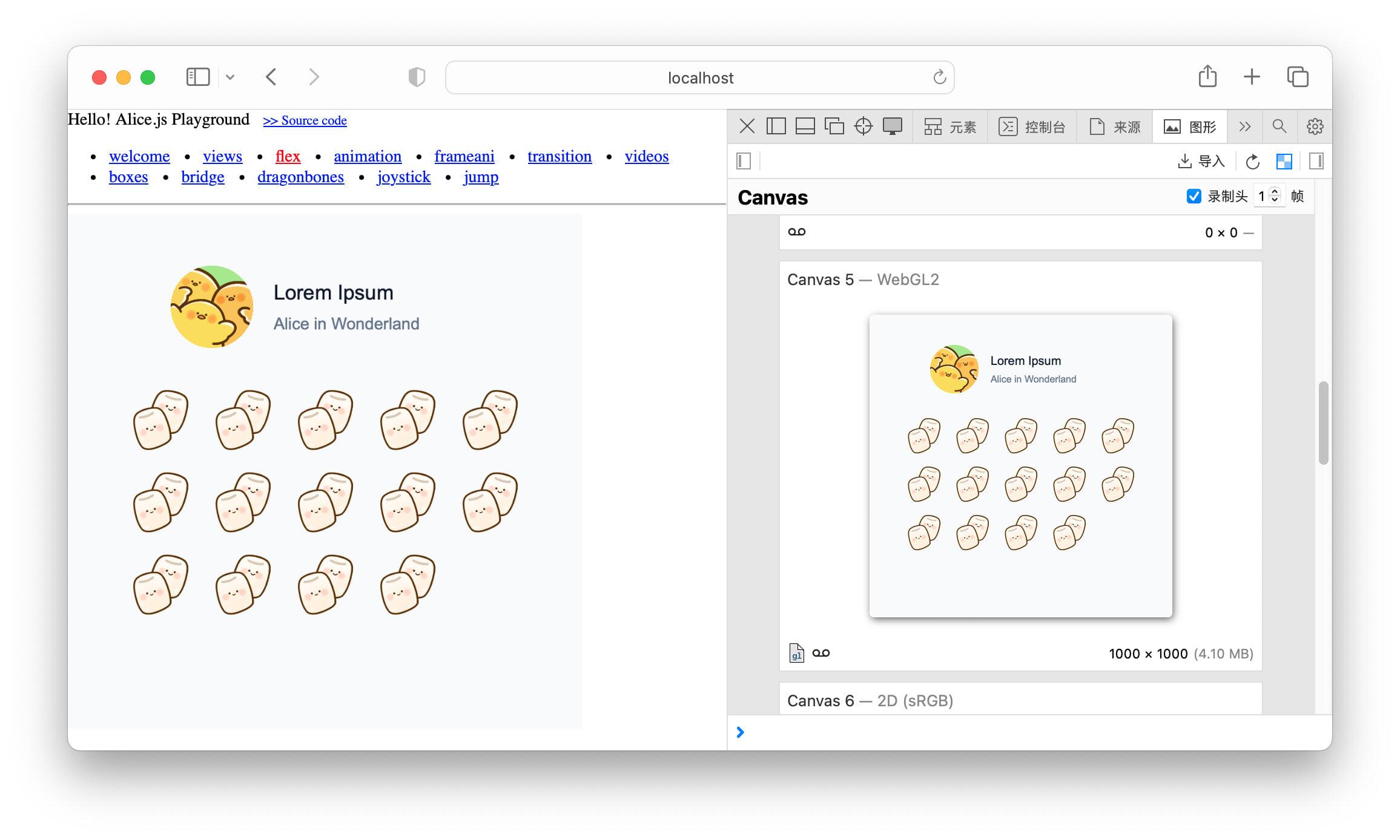Expand hidden inspector tabs chevron
Image resolution: width=1400 pixels, height=840 pixels.
click(x=1244, y=126)
